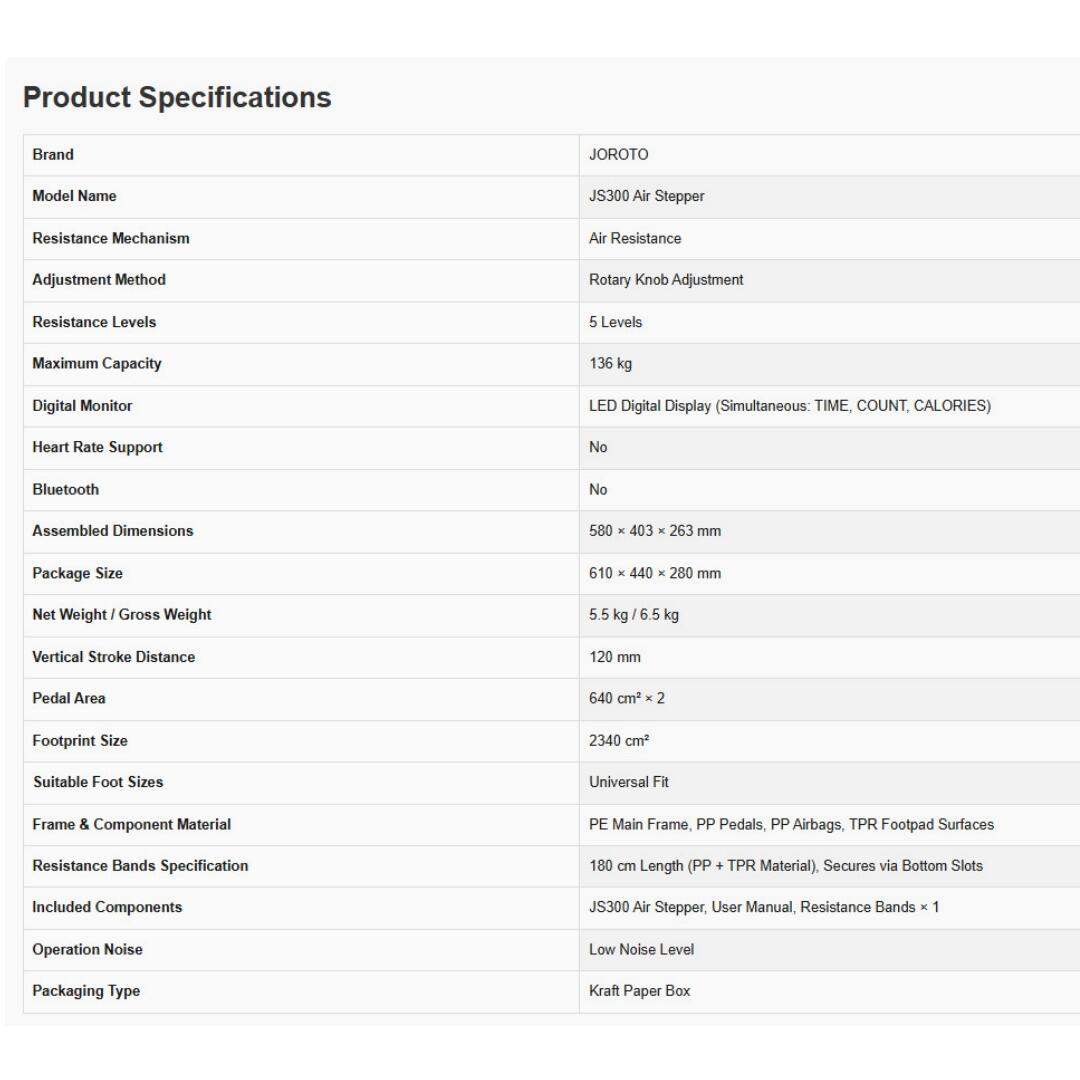The image size is (1080, 1080).
Task: Select the Brand row label
Action: click(x=53, y=154)
